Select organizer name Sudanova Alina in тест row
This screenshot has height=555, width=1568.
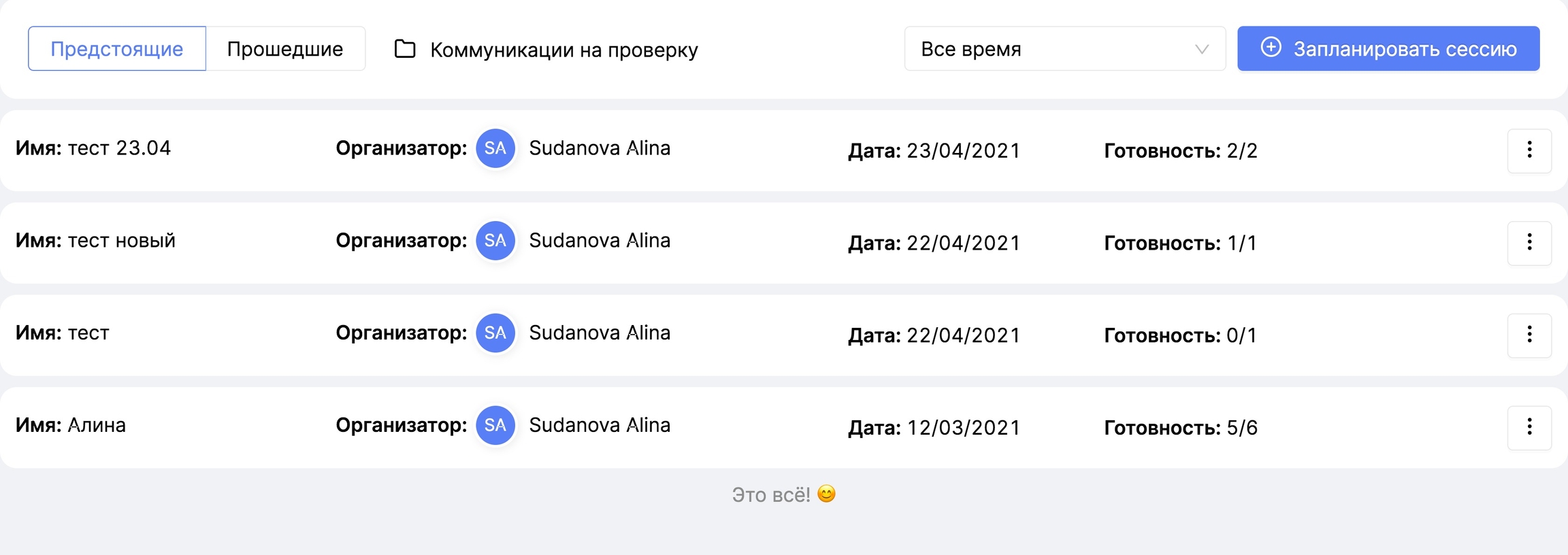pos(599,333)
